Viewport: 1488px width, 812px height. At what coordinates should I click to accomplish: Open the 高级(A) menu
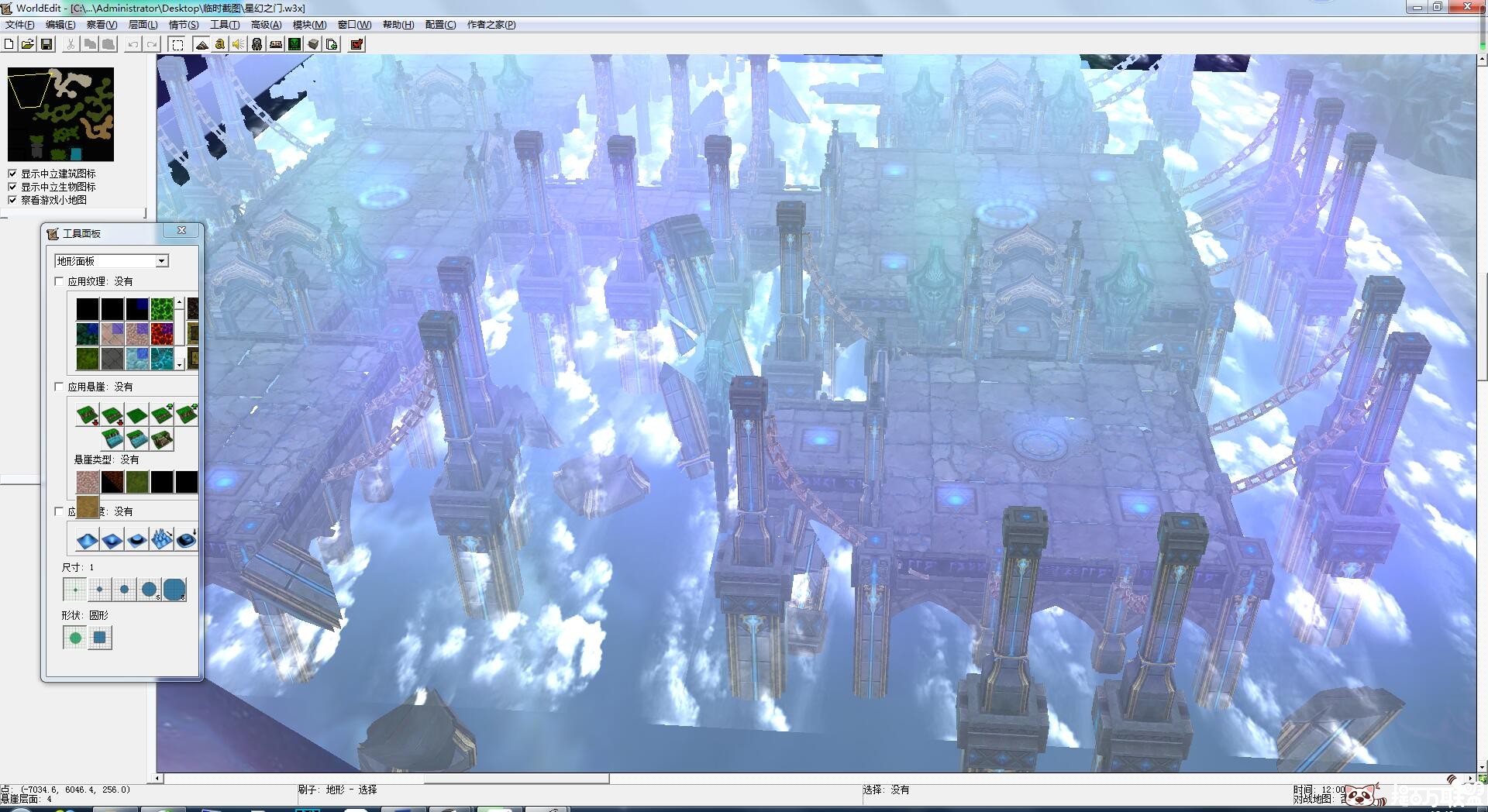[x=266, y=25]
